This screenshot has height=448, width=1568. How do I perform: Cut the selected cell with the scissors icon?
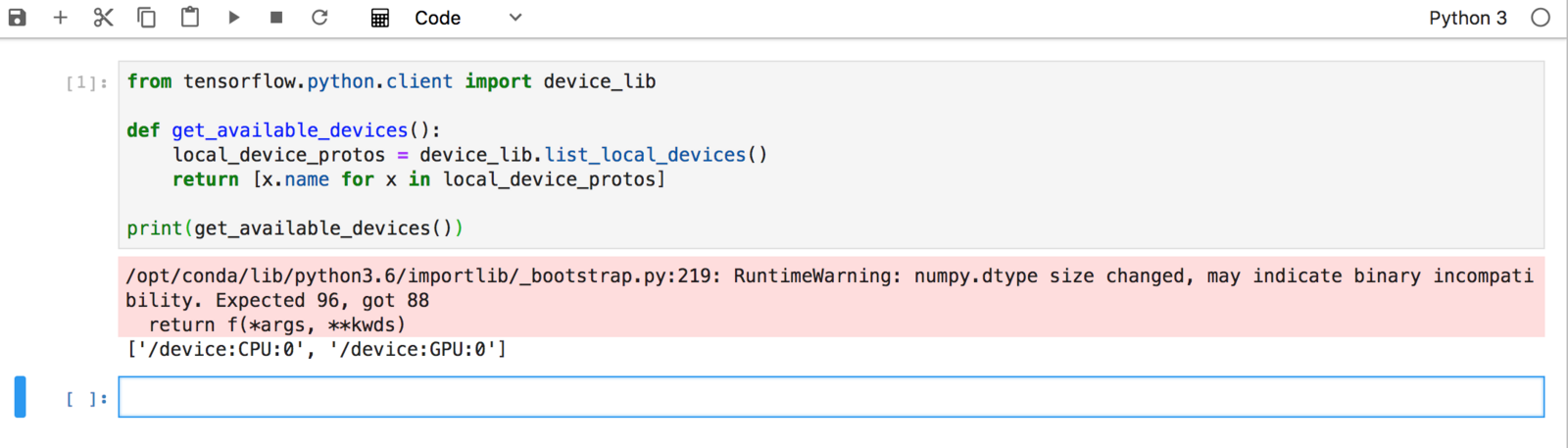(x=104, y=18)
